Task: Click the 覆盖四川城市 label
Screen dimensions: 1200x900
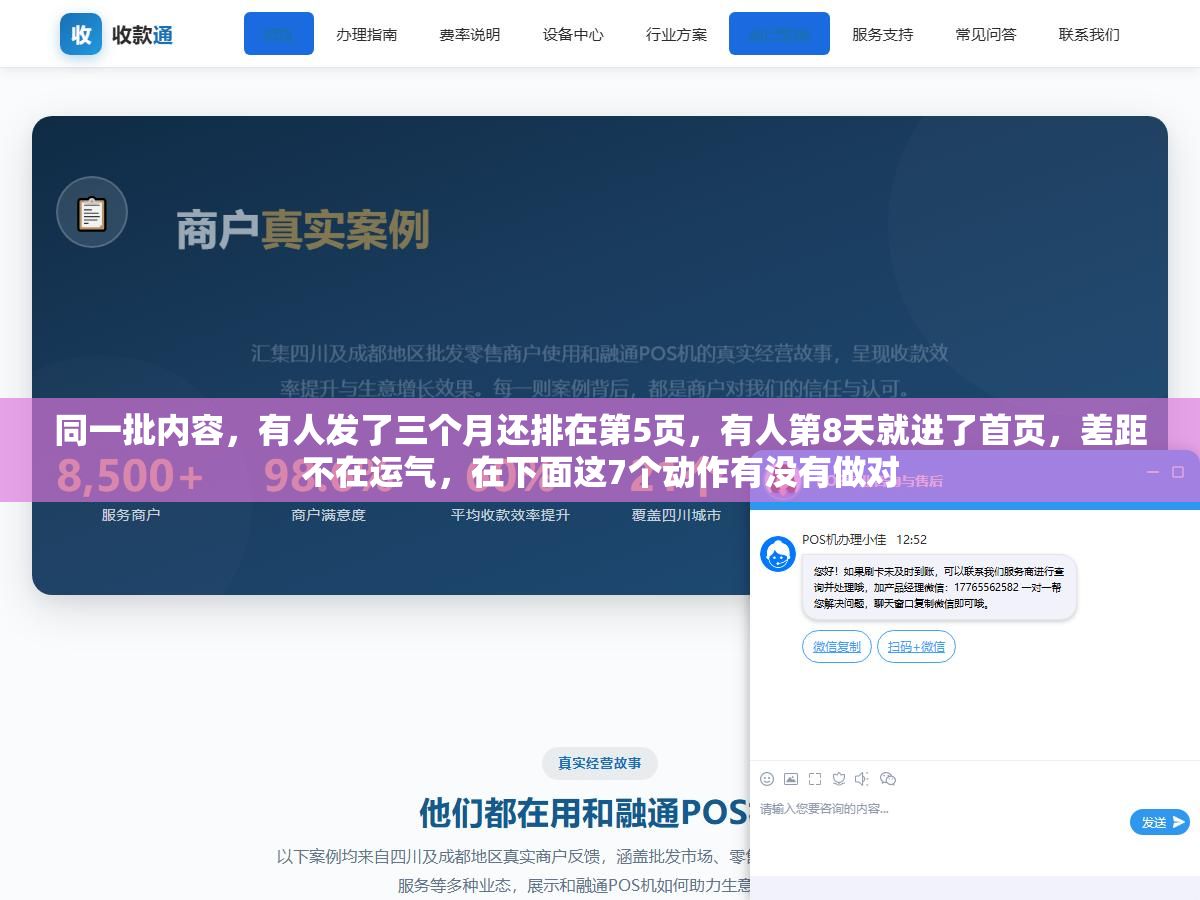Action: (x=676, y=515)
